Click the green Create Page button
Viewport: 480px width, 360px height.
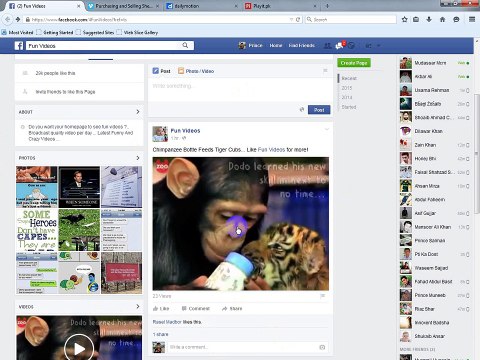pos(354,63)
